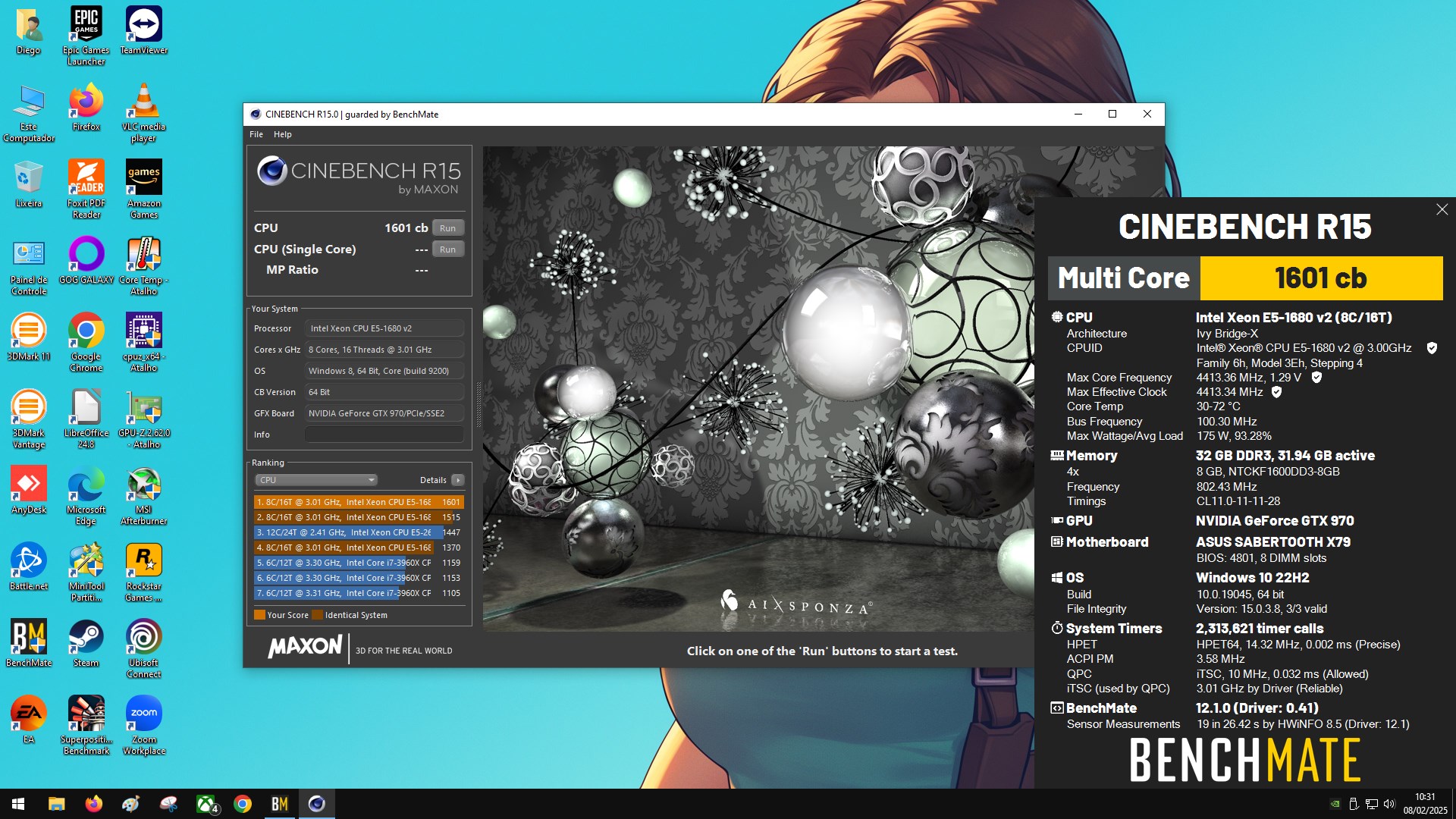Select ranking row 2 scoring 1515
Image resolution: width=1456 pixels, height=819 pixels.
358,517
